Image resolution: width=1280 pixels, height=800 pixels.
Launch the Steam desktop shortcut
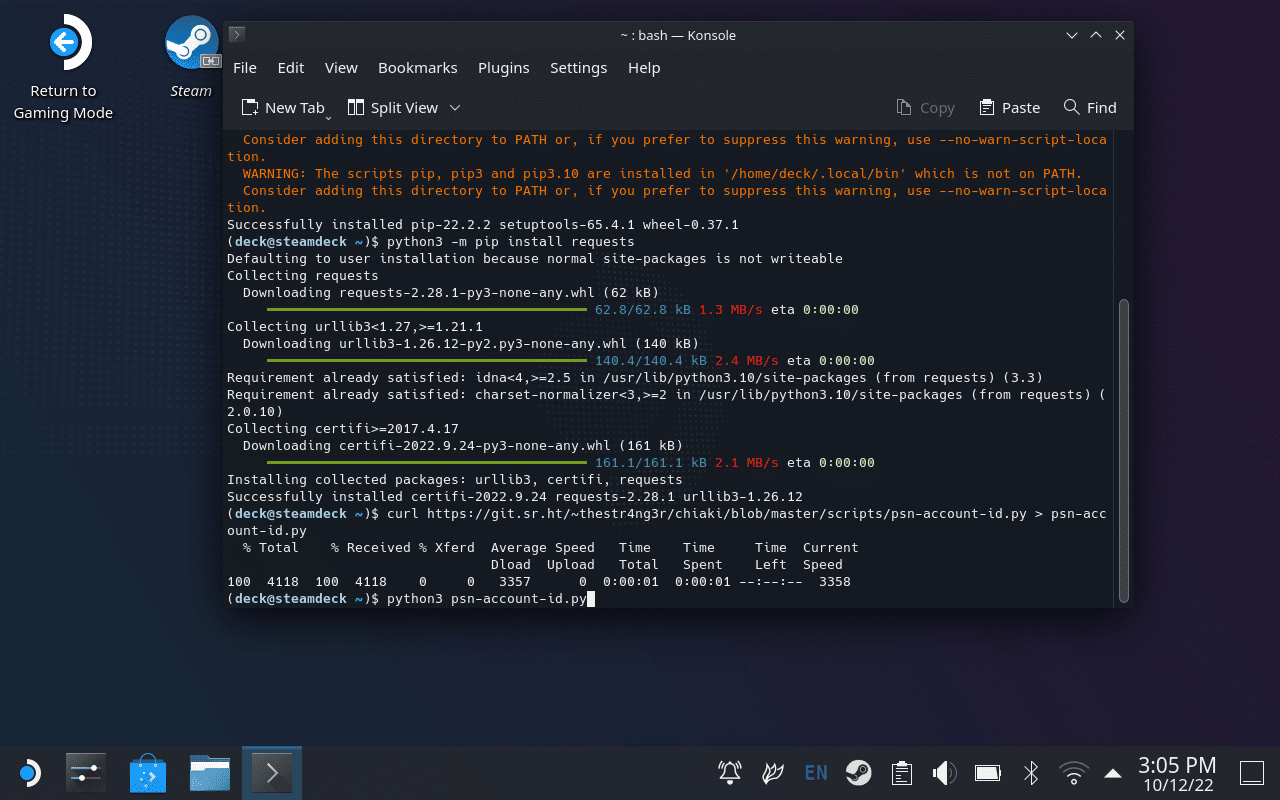coord(191,57)
